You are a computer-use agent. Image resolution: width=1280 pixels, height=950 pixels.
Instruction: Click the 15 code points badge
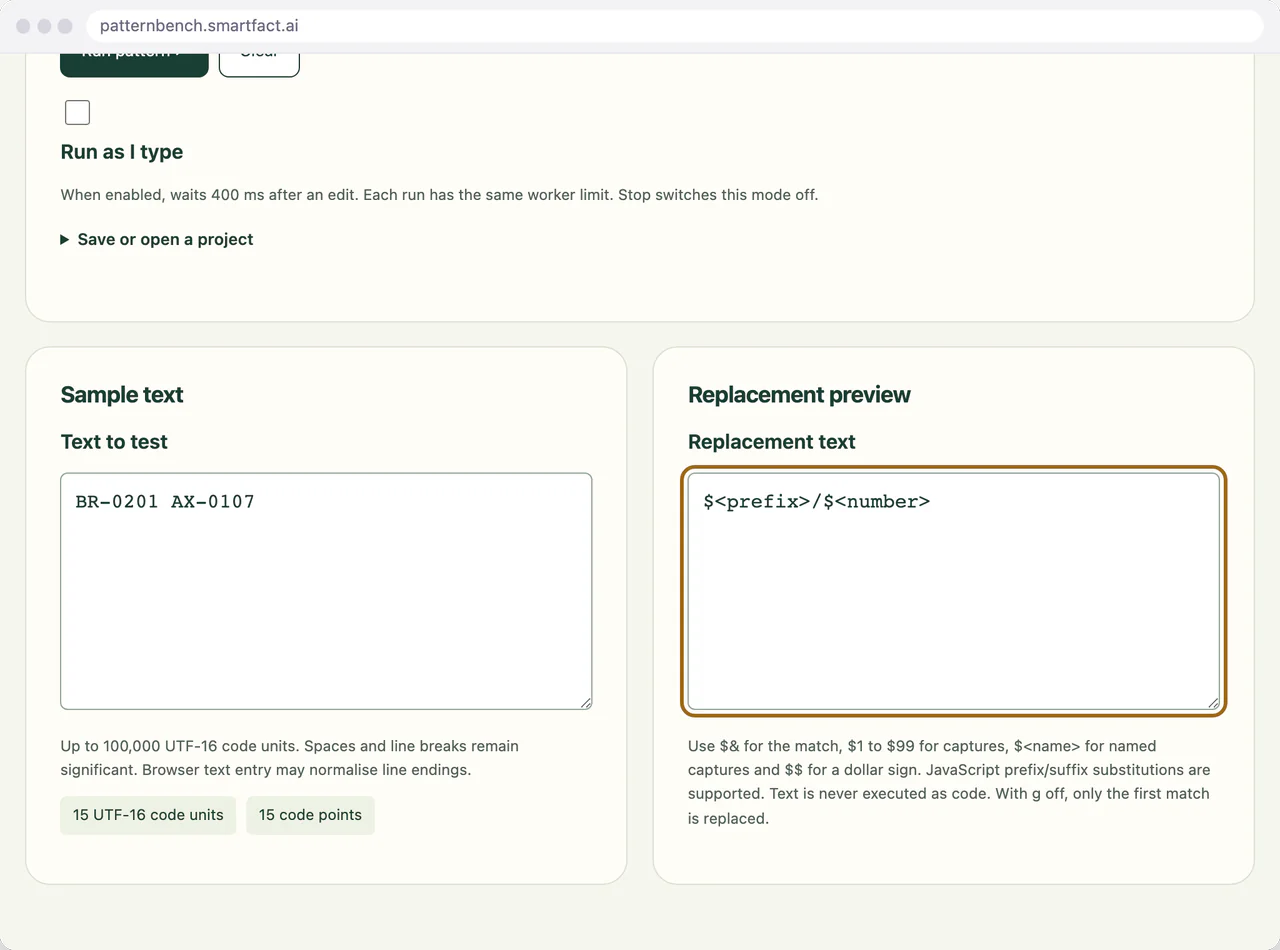coord(310,815)
